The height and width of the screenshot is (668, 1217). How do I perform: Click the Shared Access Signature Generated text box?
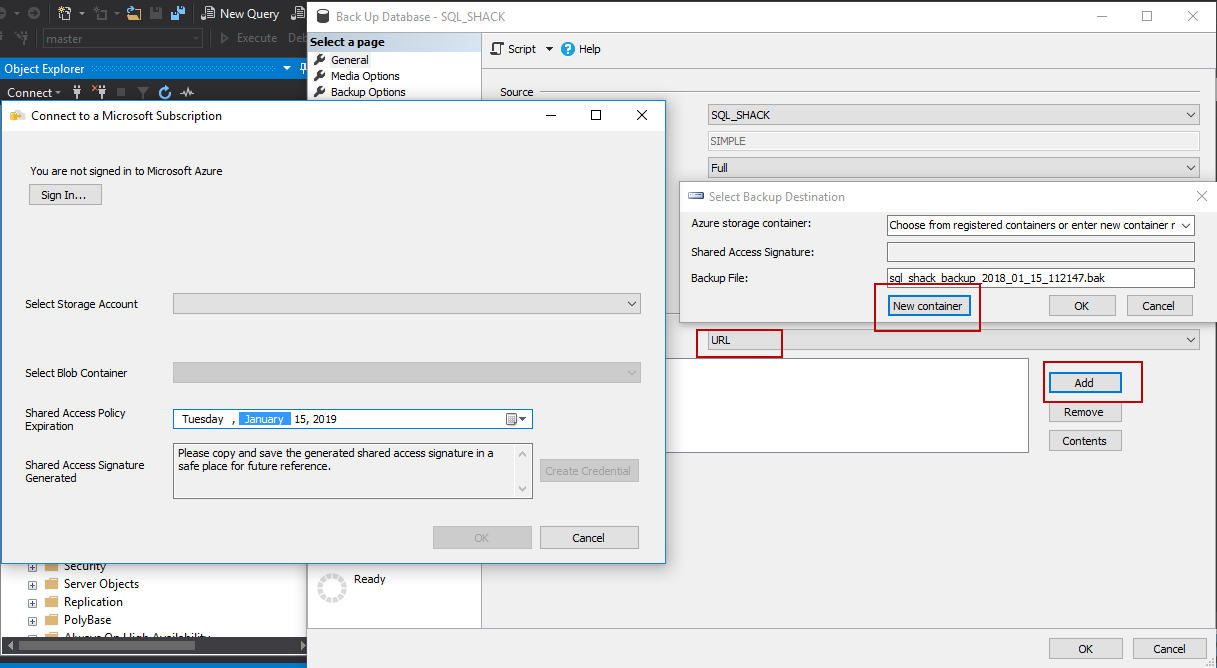(x=353, y=471)
